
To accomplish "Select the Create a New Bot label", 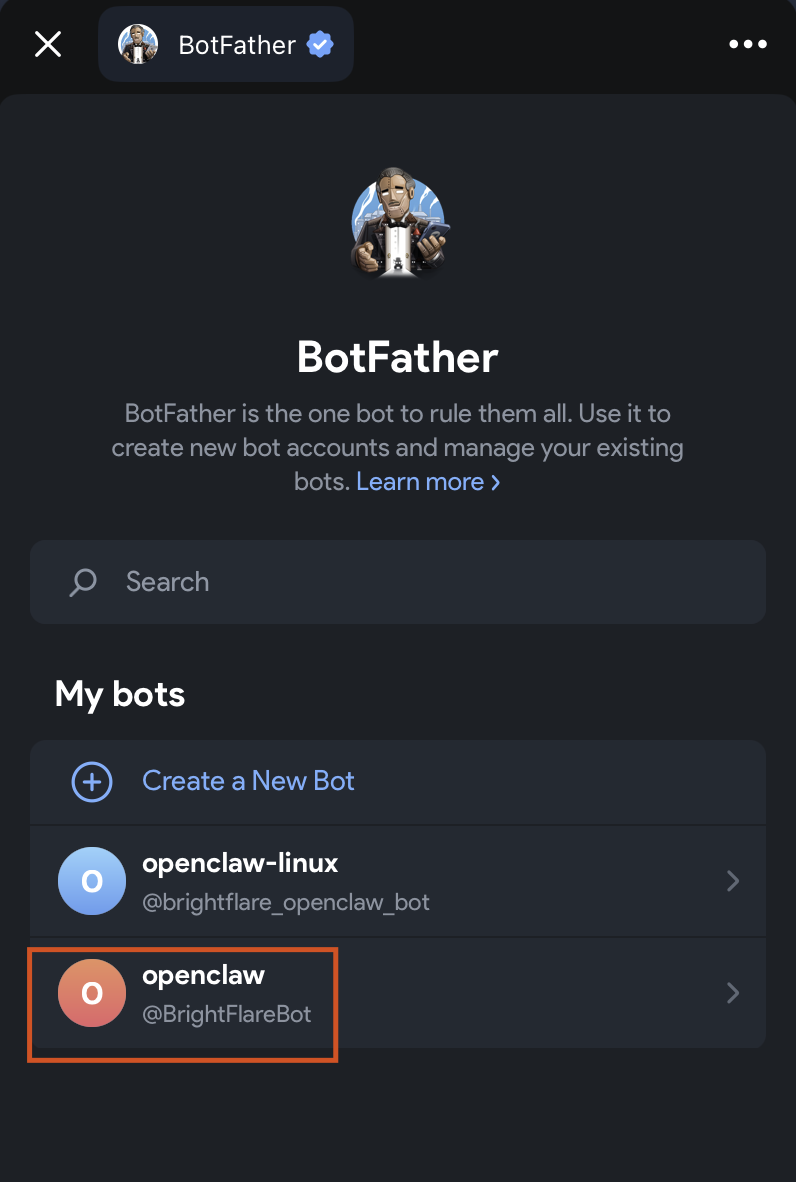I will (x=248, y=781).
